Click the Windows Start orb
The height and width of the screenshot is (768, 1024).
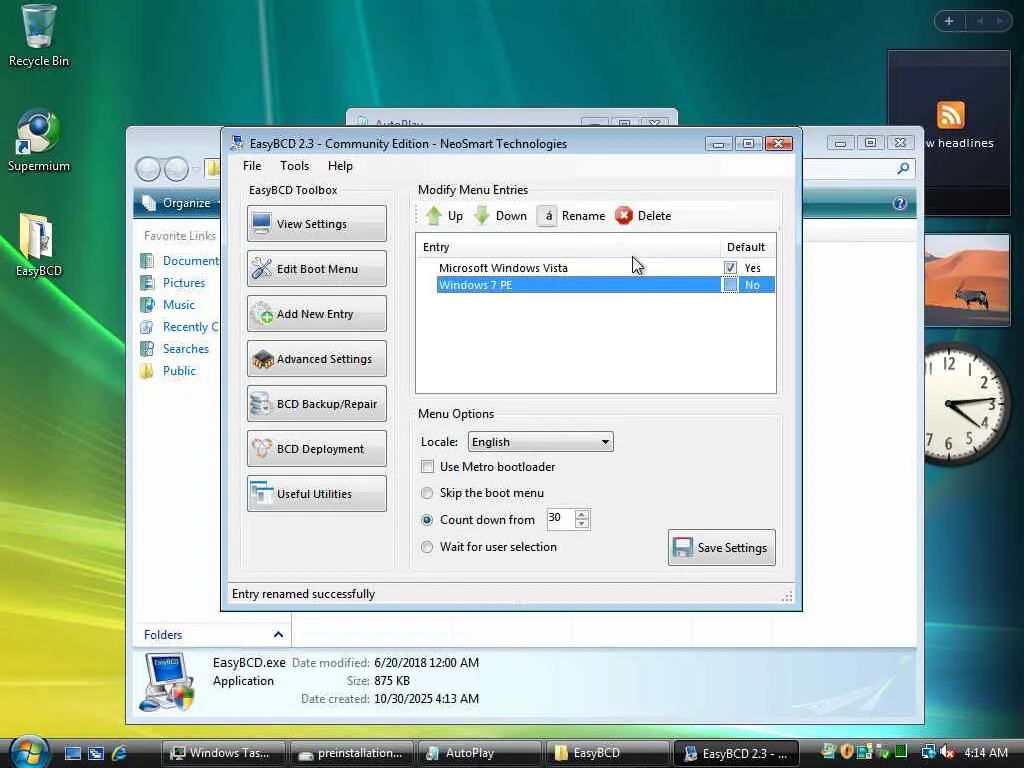point(27,752)
